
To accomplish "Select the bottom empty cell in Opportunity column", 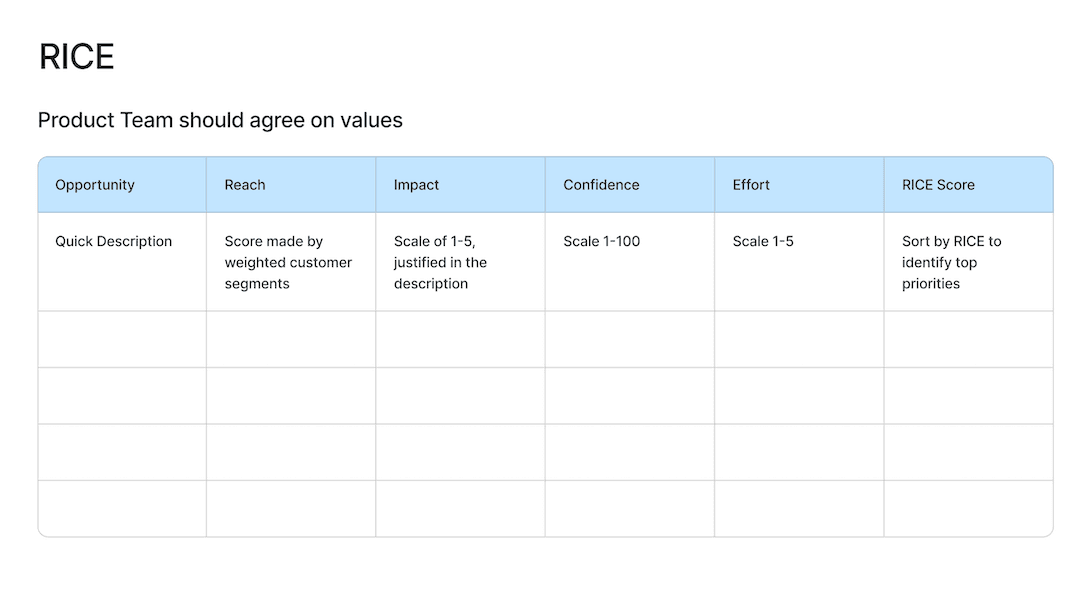I will 122,508.
